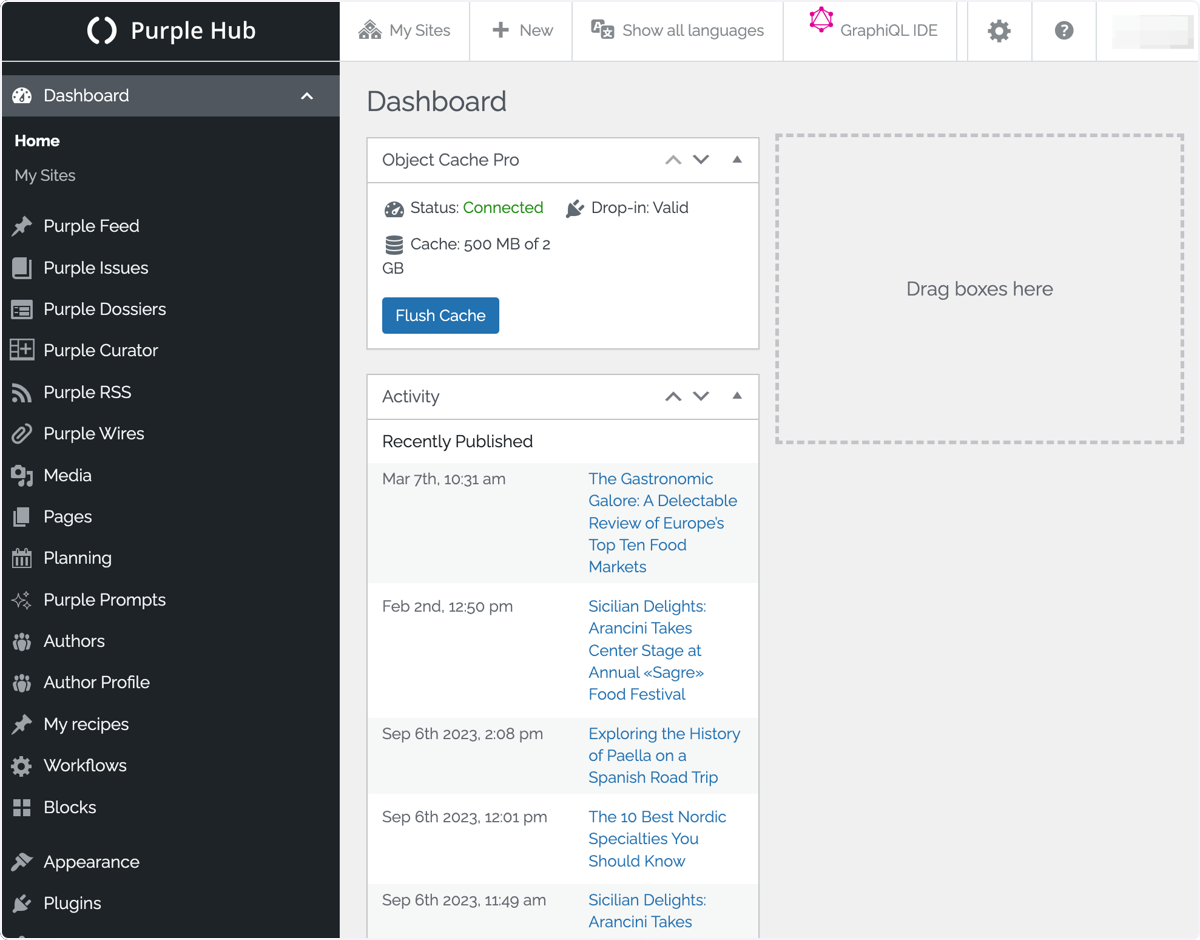Image resolution: width=1200 pixels, height=940 pixels.
Task: Click the Mar 7th, 10:31 am date
Action: pyautogui.click(x=444, y=479)
